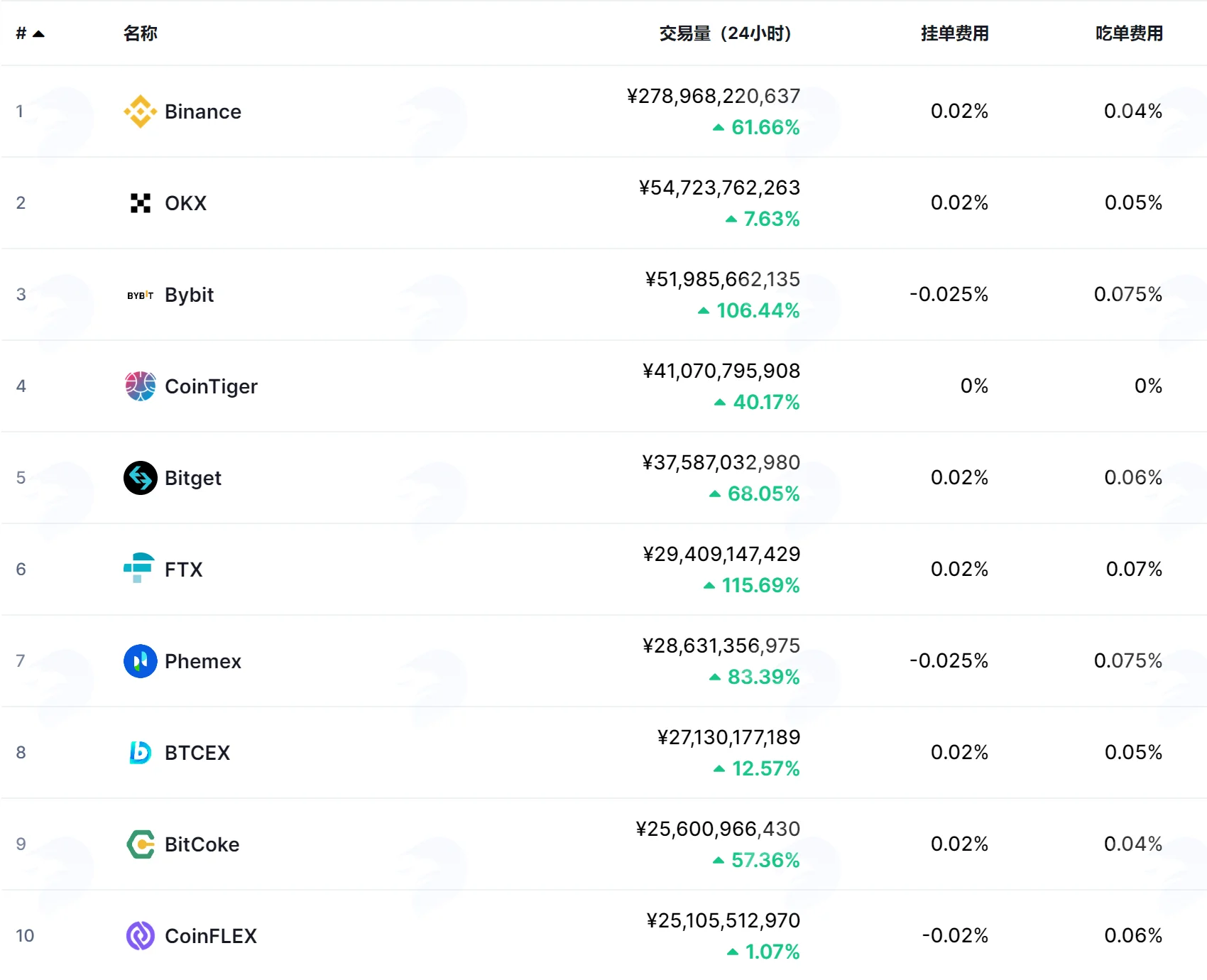Open the CoinFLEX exchange name link

coord(211,936)
